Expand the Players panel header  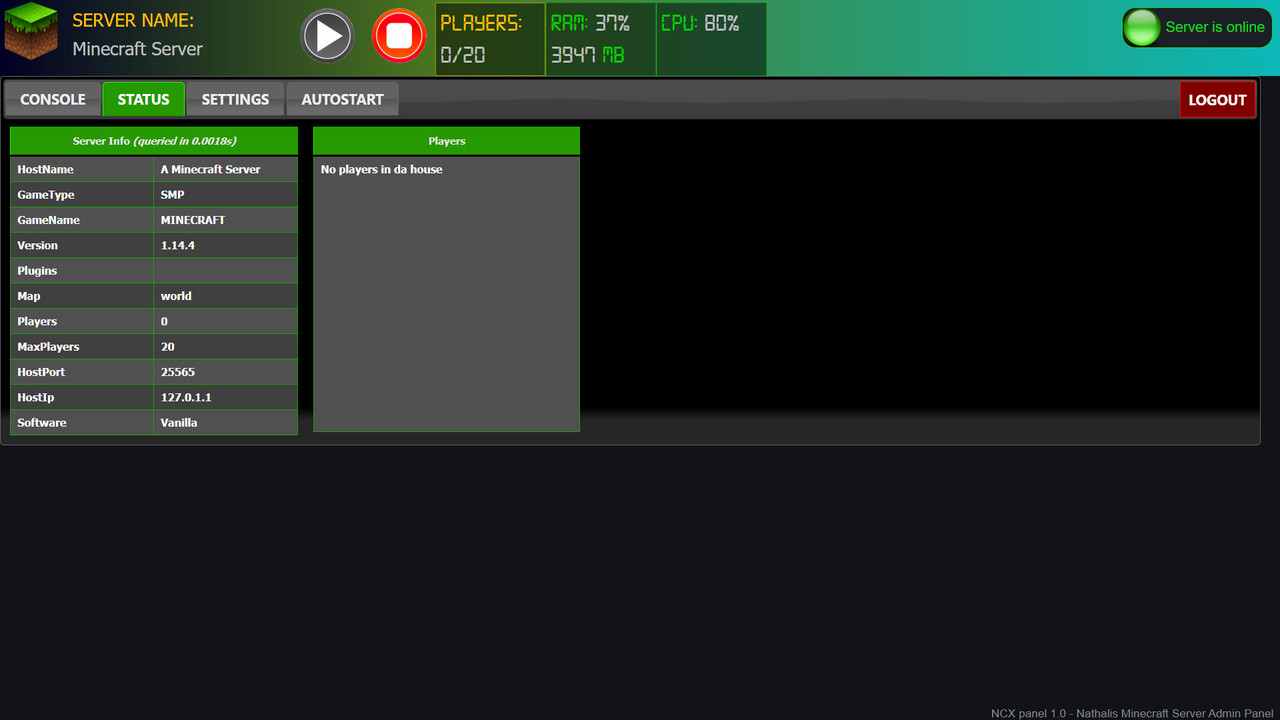446,140
